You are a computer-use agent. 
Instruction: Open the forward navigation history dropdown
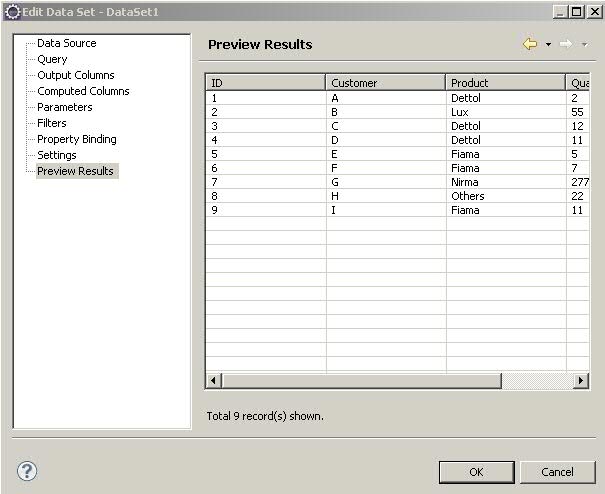(585, 44)
